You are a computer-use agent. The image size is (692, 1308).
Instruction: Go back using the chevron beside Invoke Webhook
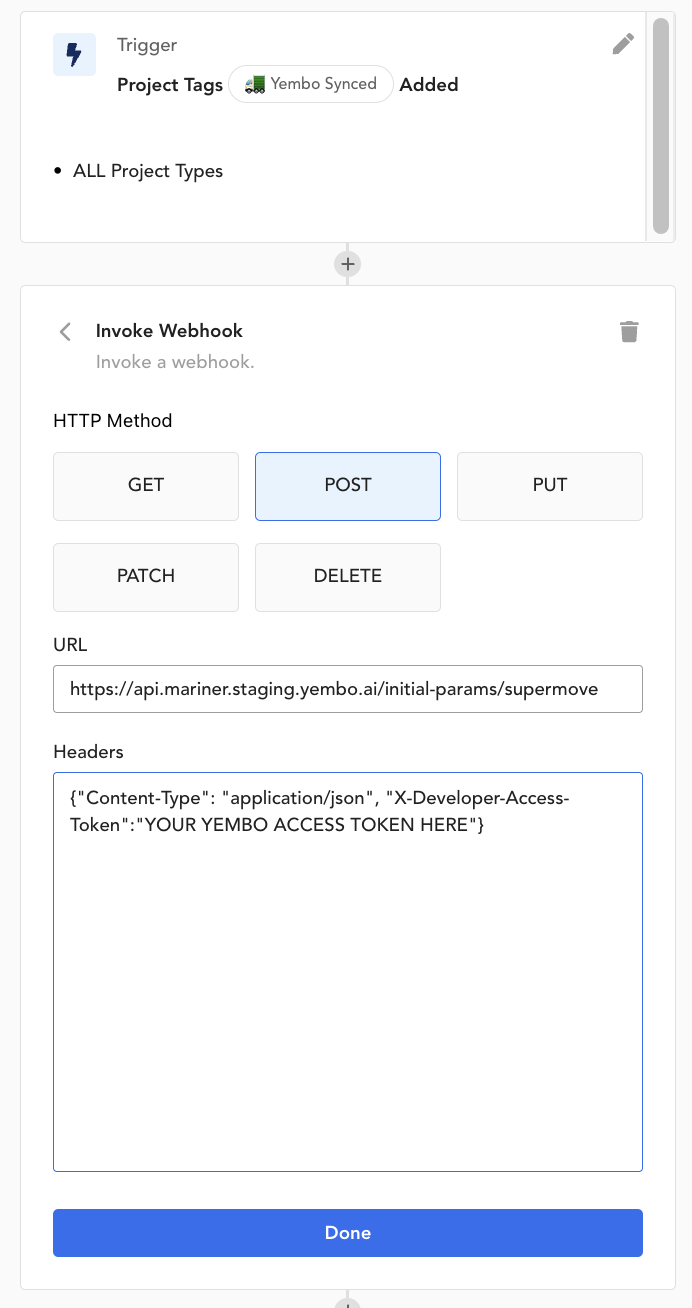click(x=66, y=331)
